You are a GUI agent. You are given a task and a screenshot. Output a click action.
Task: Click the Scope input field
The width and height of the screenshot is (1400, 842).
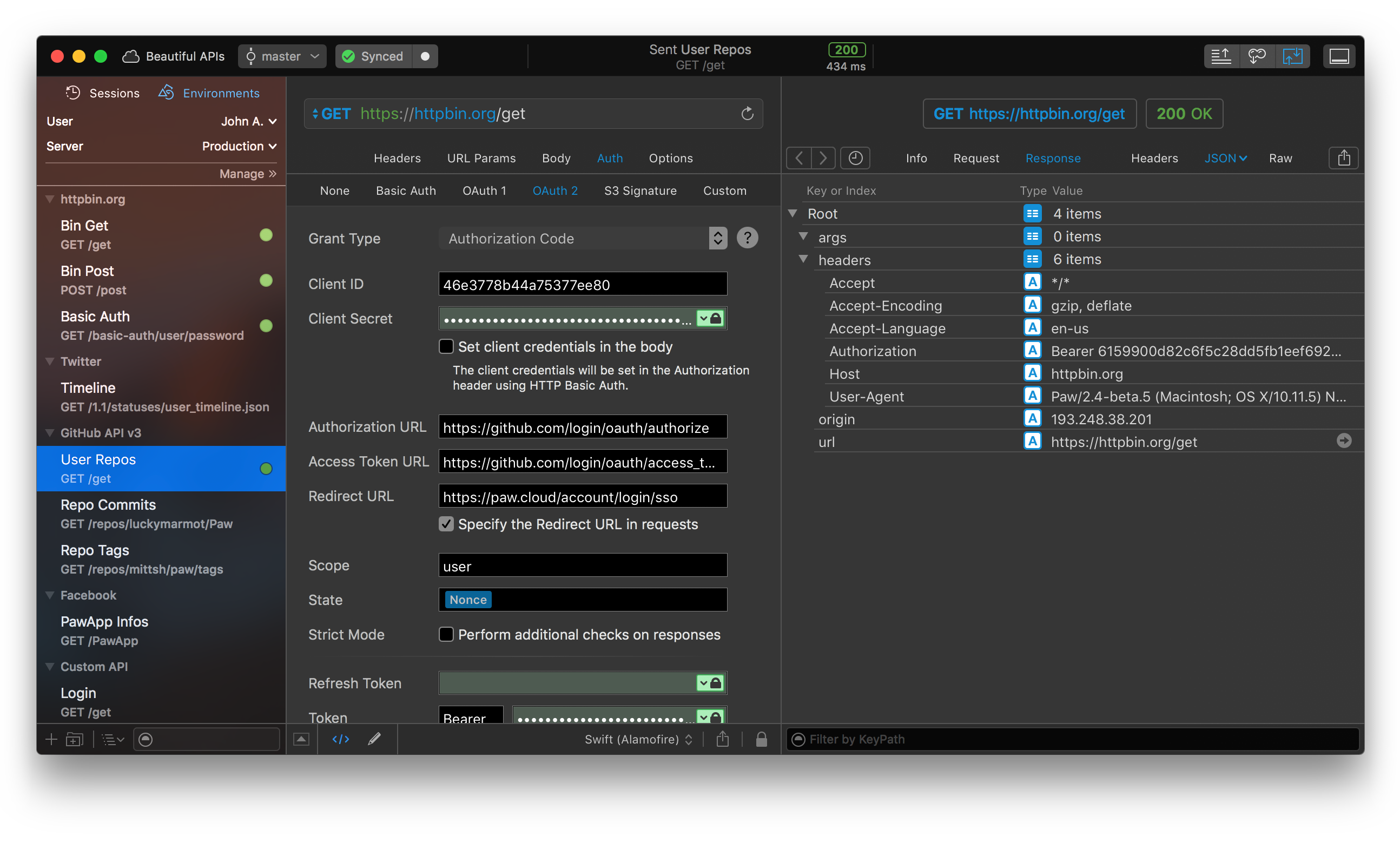[x=582, y=565]
